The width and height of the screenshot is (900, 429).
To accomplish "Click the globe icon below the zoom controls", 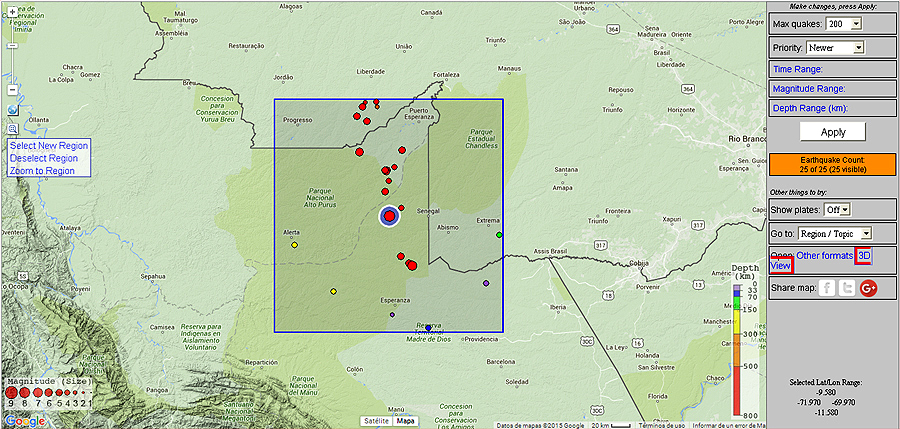I will (x=12, y=110).
